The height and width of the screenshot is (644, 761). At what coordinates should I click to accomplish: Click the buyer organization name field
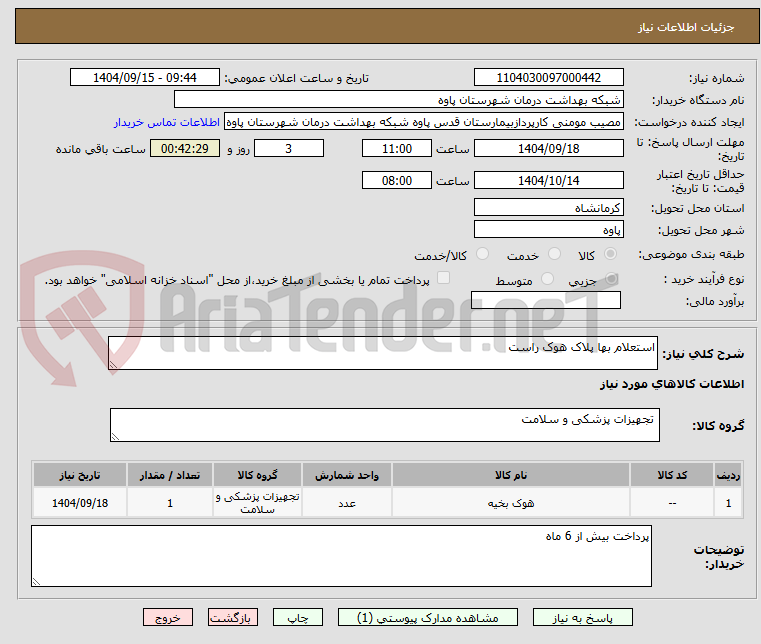click(x=398, y=100)
